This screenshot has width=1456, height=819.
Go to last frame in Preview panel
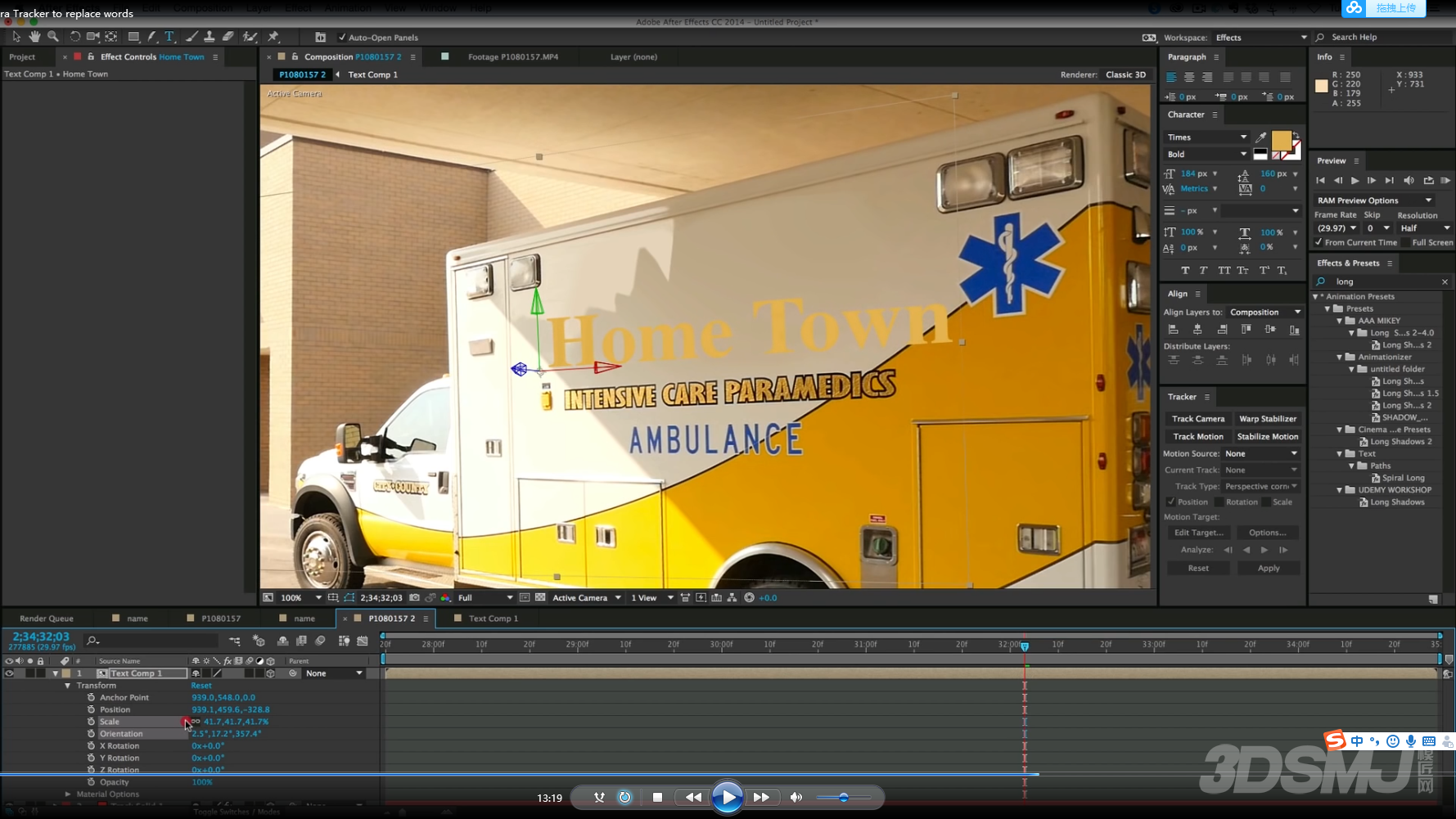pos(1389,181)
